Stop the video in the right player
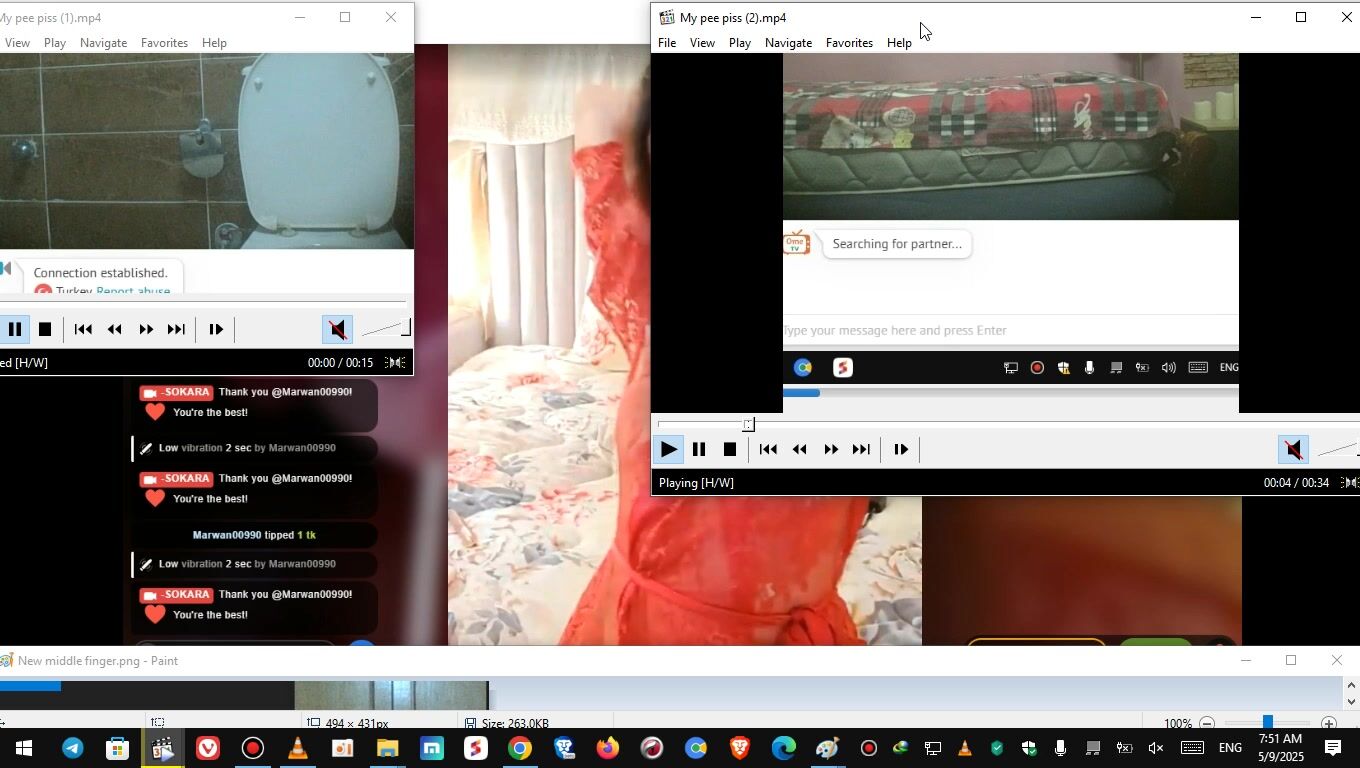Image resolution: width=1360 pixels, height=768 pixels. coord(730,450)
